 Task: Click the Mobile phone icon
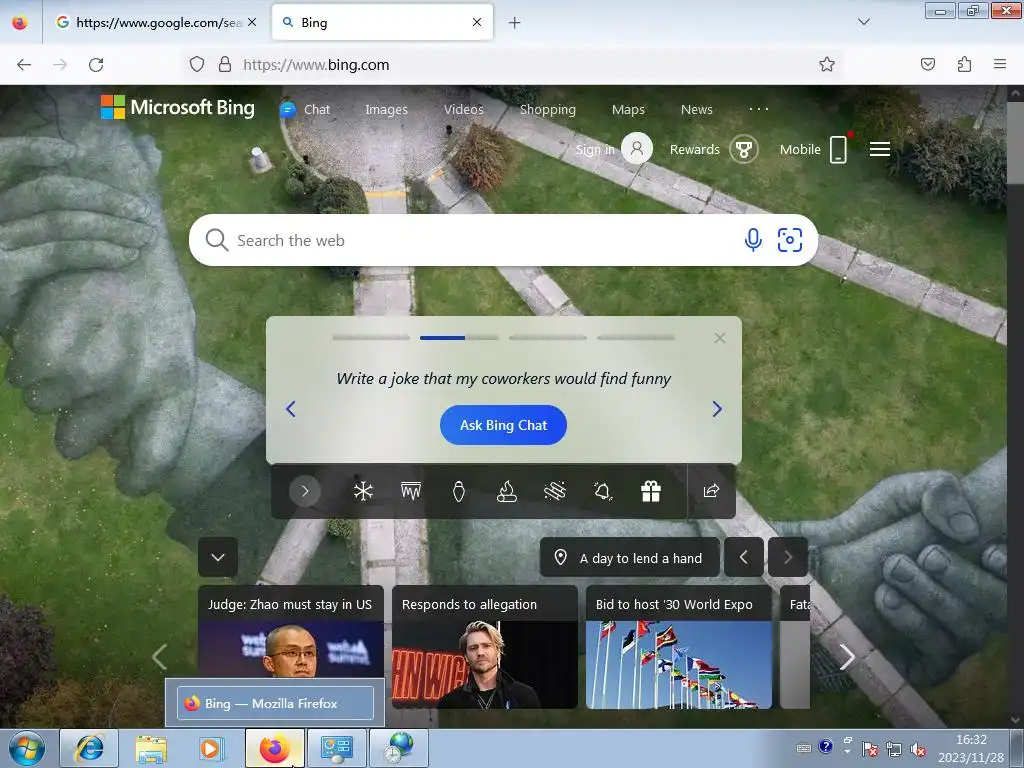coord(839,150)
